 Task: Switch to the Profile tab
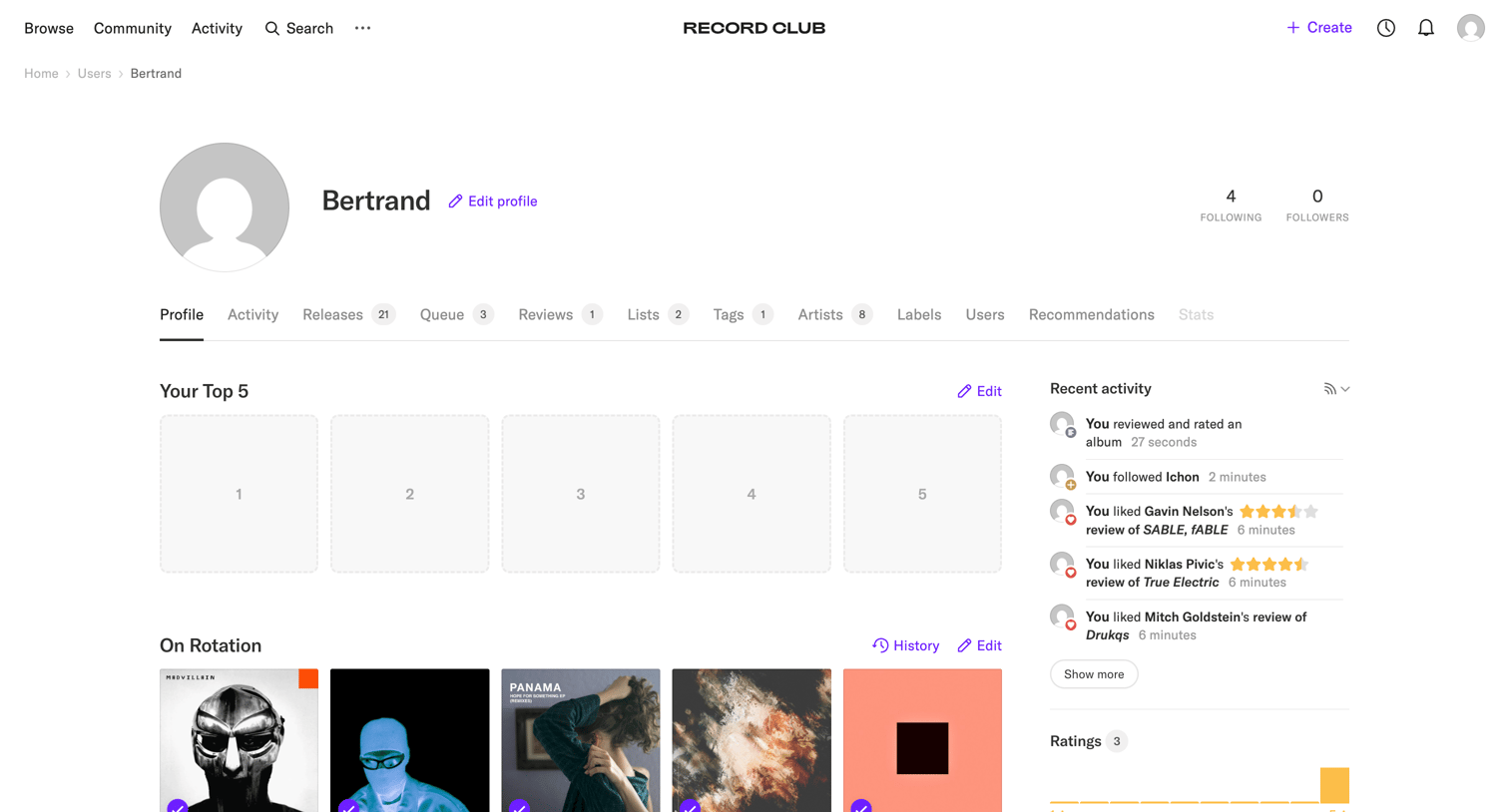pos(182,314)
